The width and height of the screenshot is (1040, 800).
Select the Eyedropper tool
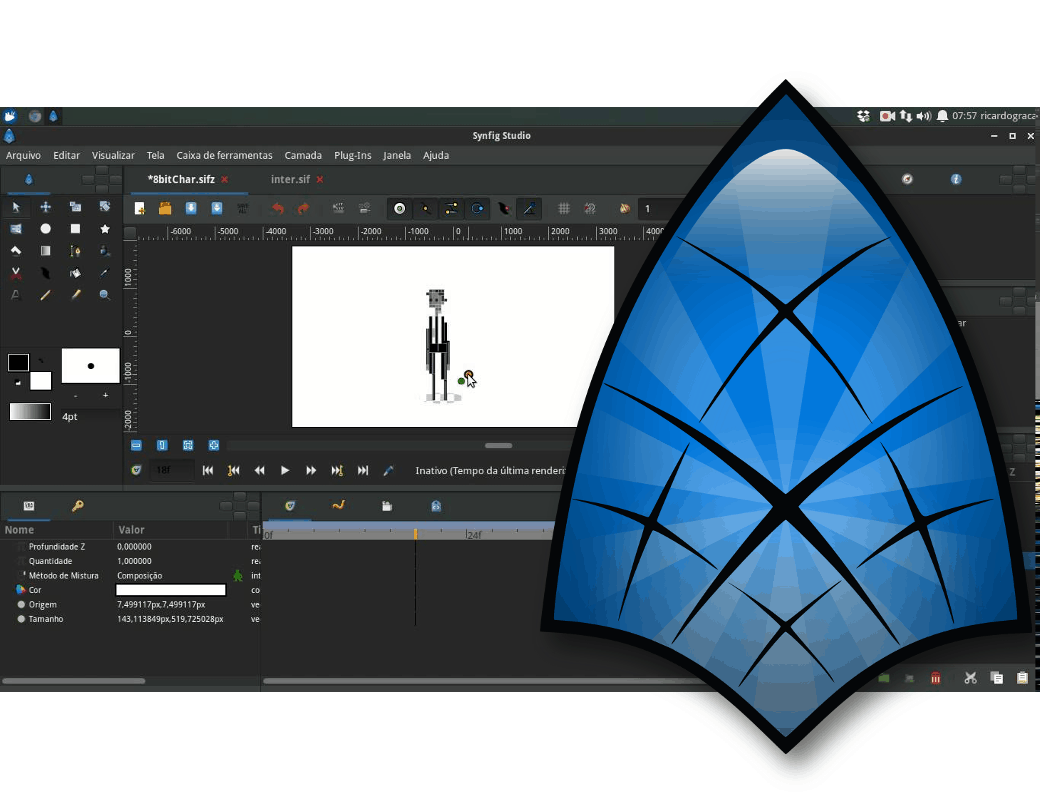tap(105, 273)
